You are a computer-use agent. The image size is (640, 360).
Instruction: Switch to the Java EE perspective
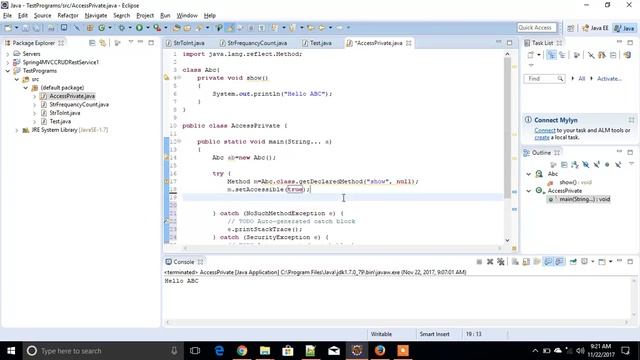click(595, 28)
